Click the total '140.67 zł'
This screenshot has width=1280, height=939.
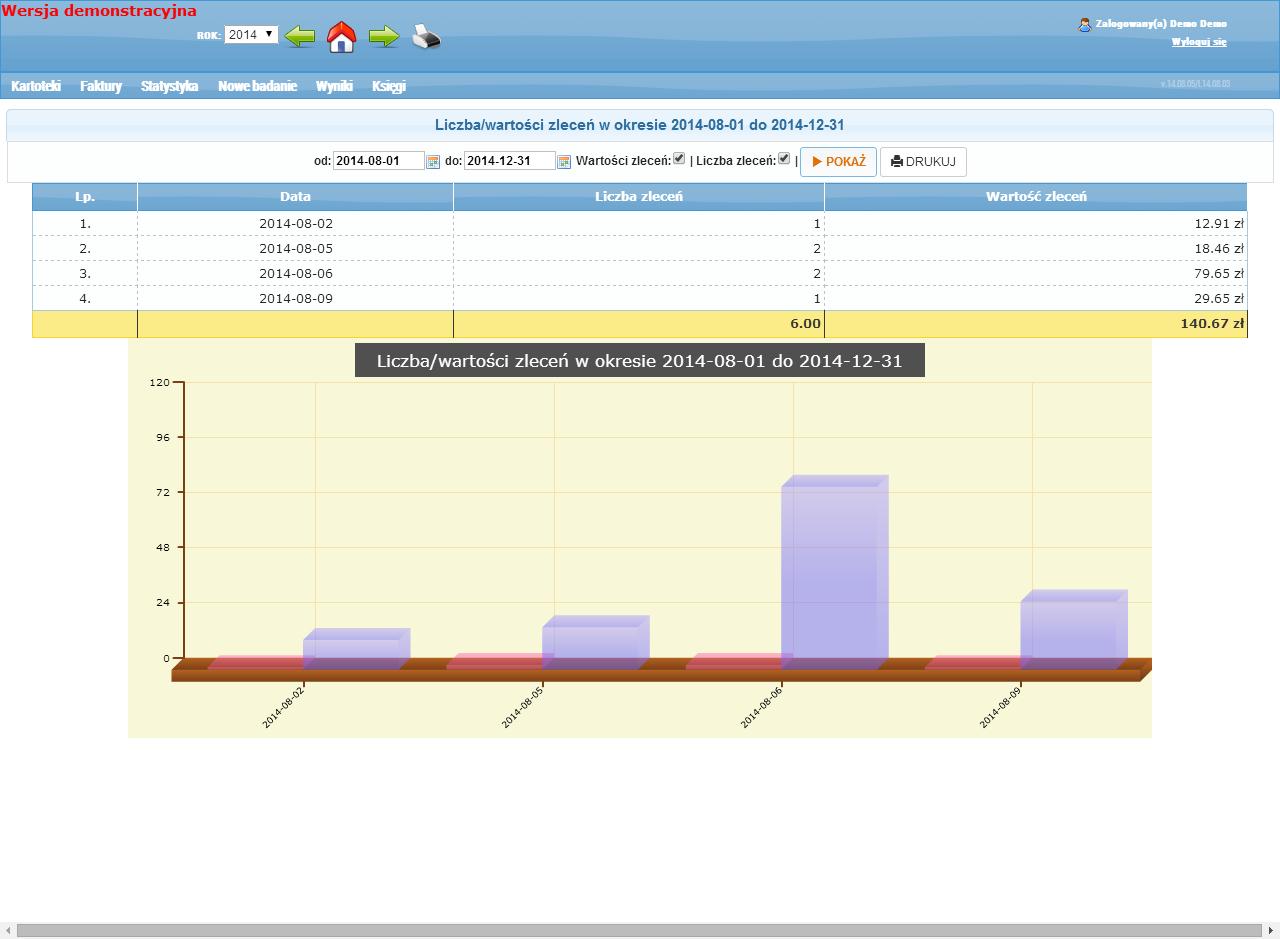tap(1212, 324)
